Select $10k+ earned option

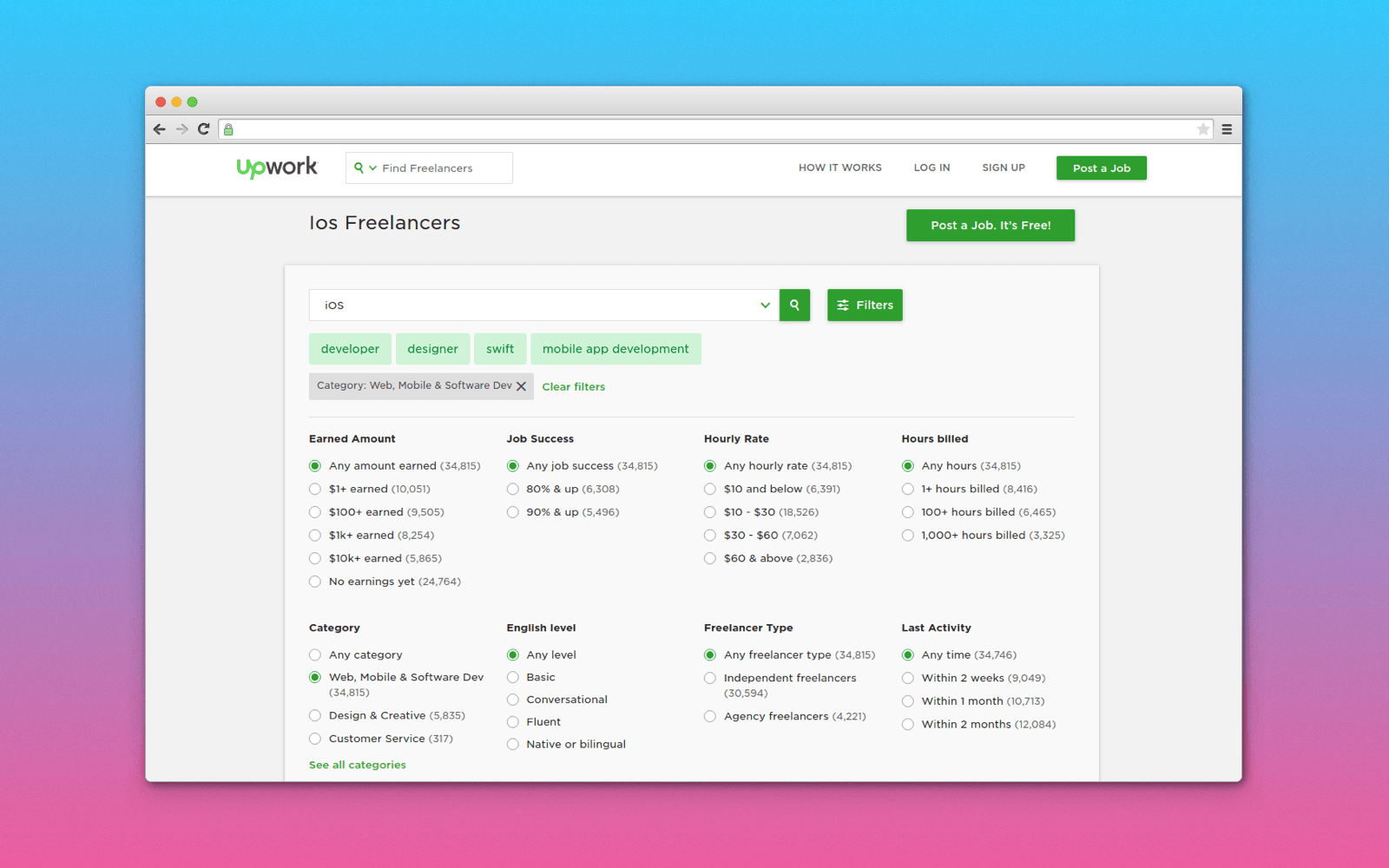pyautogui.click(x=315, y=559)
